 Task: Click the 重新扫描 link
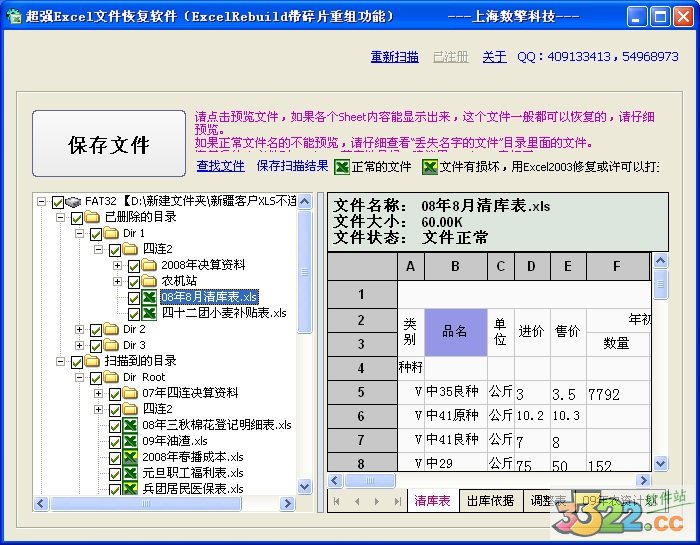[x=395, y=57]
